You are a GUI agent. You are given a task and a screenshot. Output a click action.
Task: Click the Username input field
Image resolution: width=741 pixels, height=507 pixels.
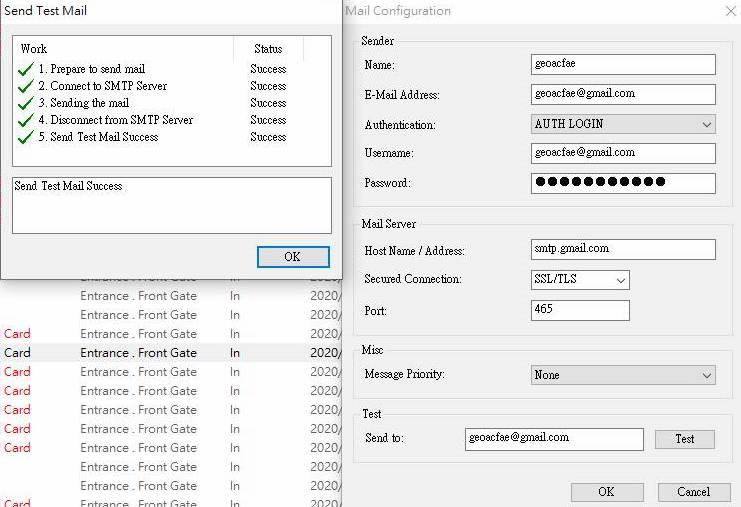click(623, 153)
